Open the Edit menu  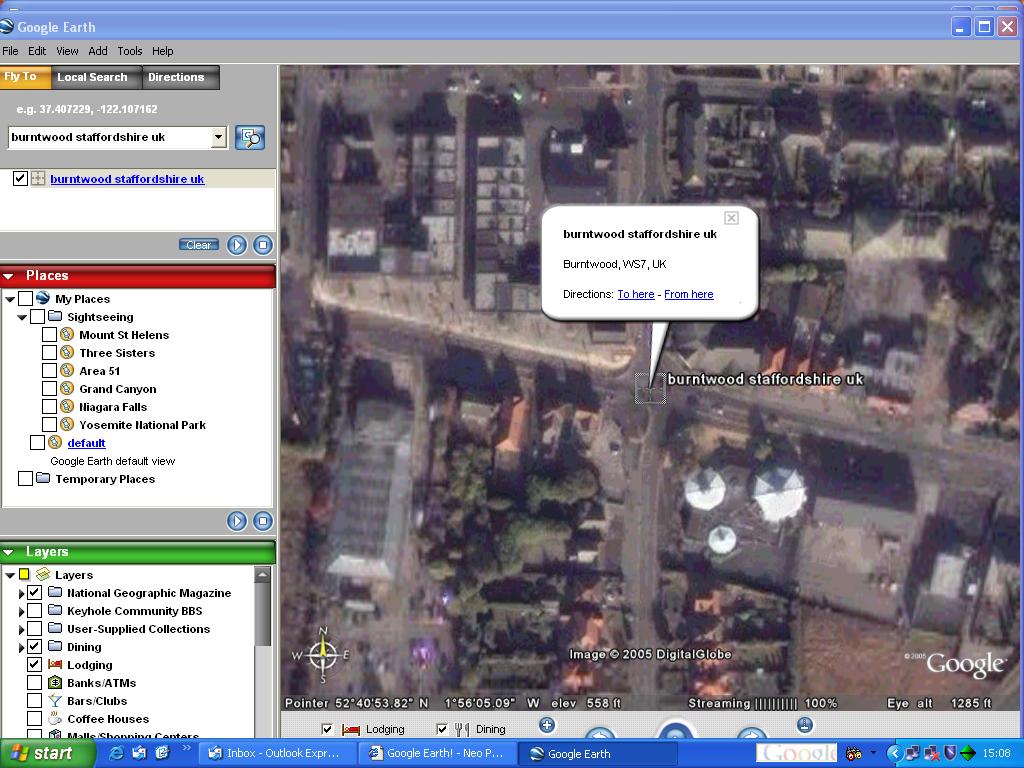pos(37,51)
